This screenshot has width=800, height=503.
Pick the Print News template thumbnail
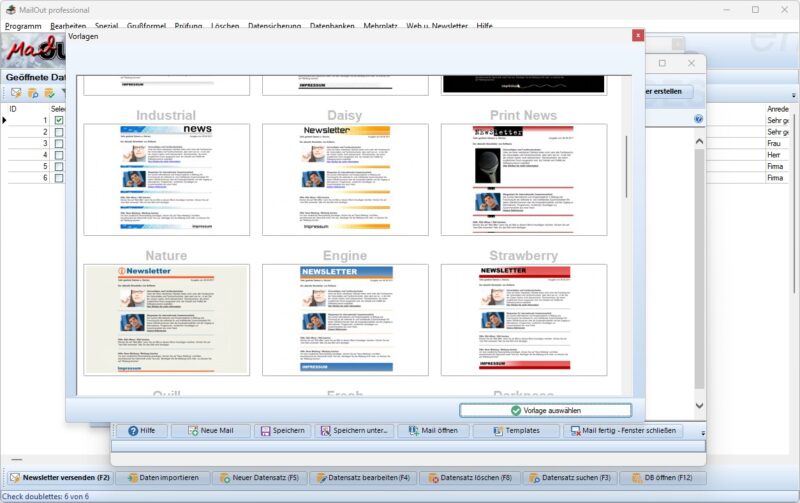coord(524,180)
